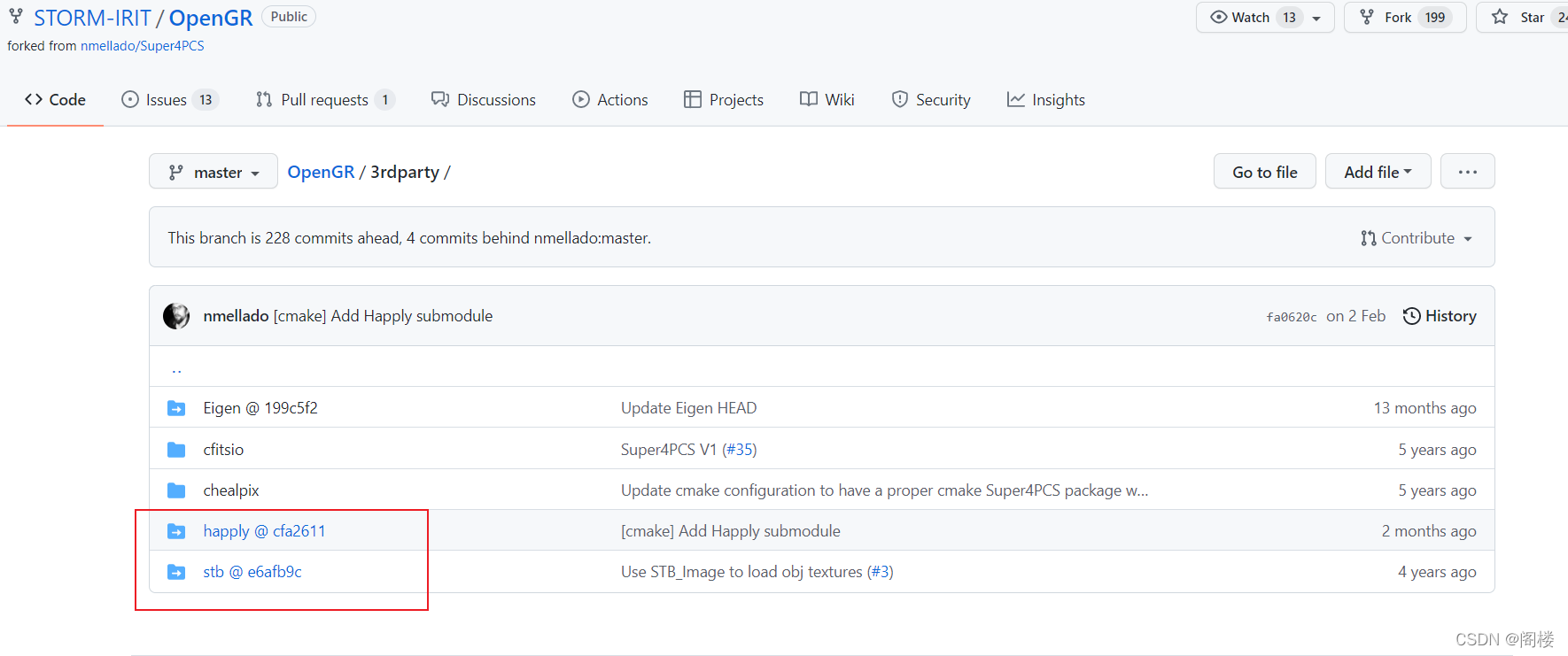Viewport: 1568px width, 656px height.
Task: Open the commit History link
Action: pos(1440,316)
